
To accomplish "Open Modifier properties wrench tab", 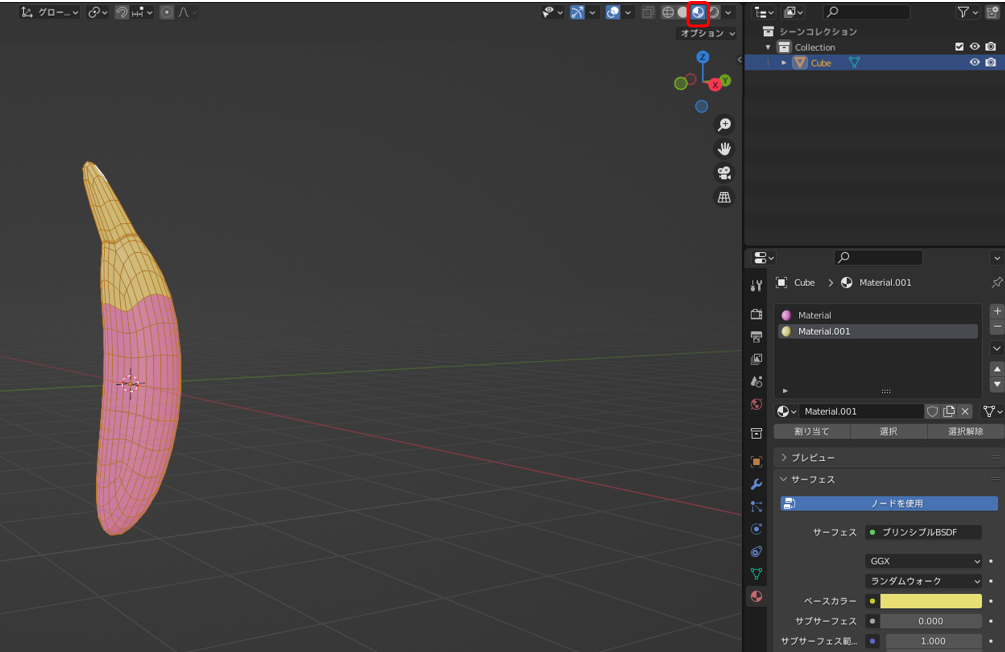I will pos(756,484).
